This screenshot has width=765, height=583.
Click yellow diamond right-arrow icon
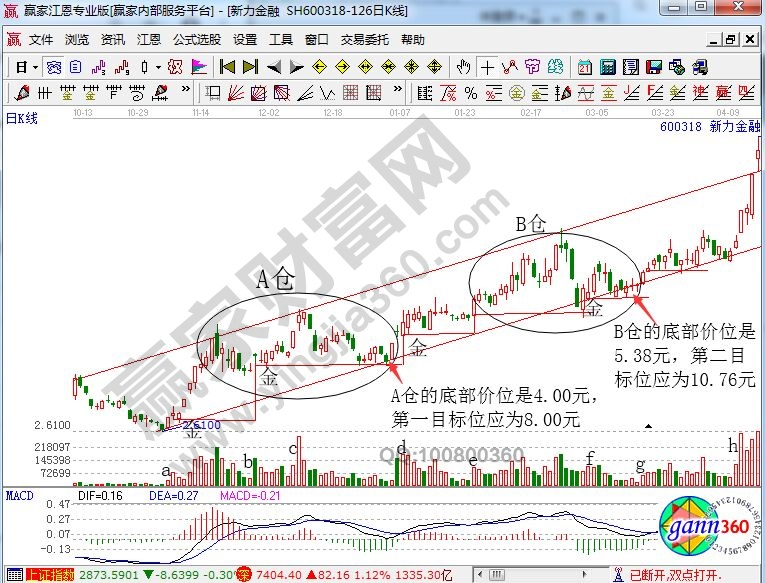[342, 67]
